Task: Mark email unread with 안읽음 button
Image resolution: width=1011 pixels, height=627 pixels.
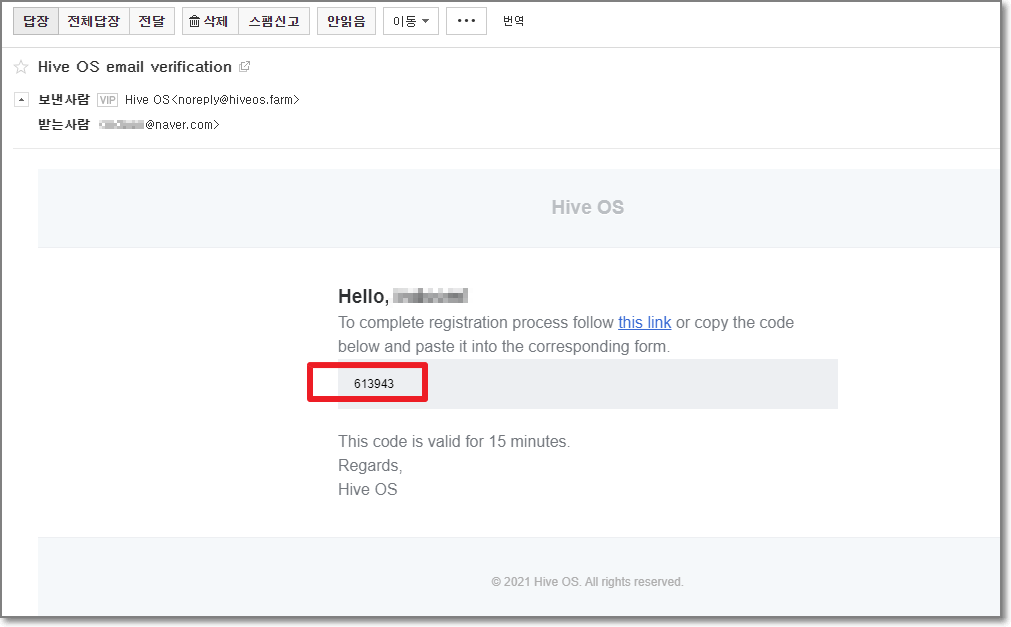Action: (346, 21)
